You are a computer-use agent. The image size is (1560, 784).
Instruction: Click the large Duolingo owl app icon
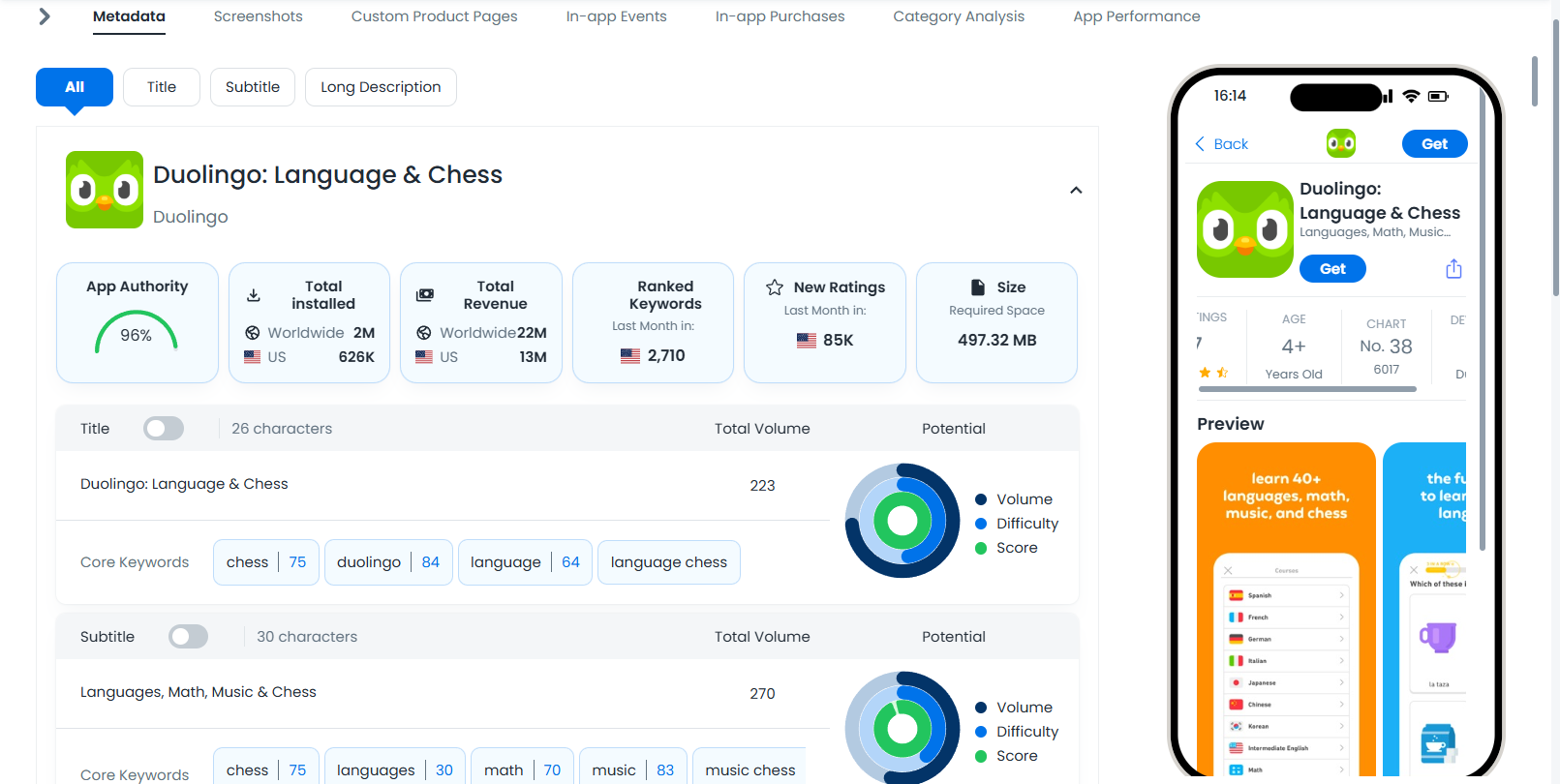pyautogui.click(x=105, y=190)
